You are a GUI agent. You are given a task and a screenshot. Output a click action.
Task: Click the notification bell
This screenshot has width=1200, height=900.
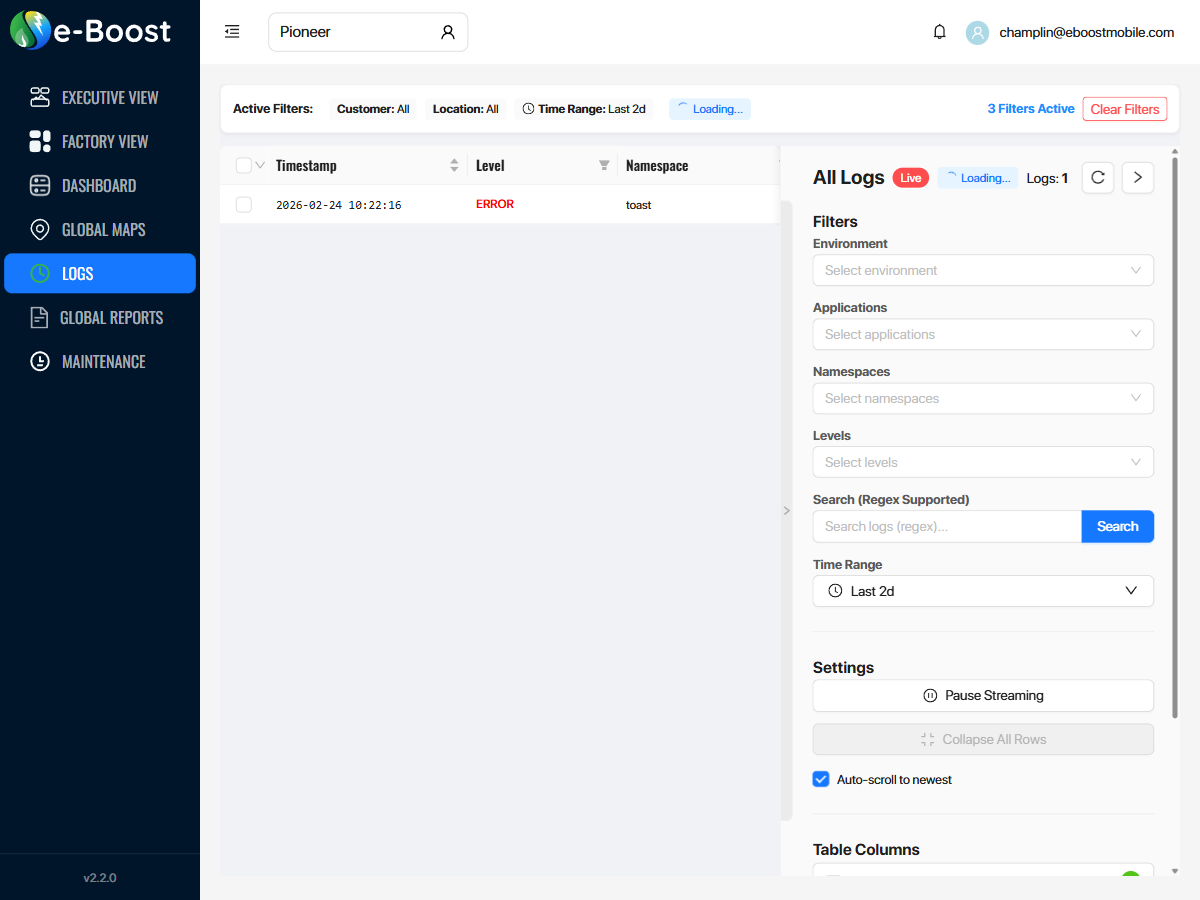point(939,31)
